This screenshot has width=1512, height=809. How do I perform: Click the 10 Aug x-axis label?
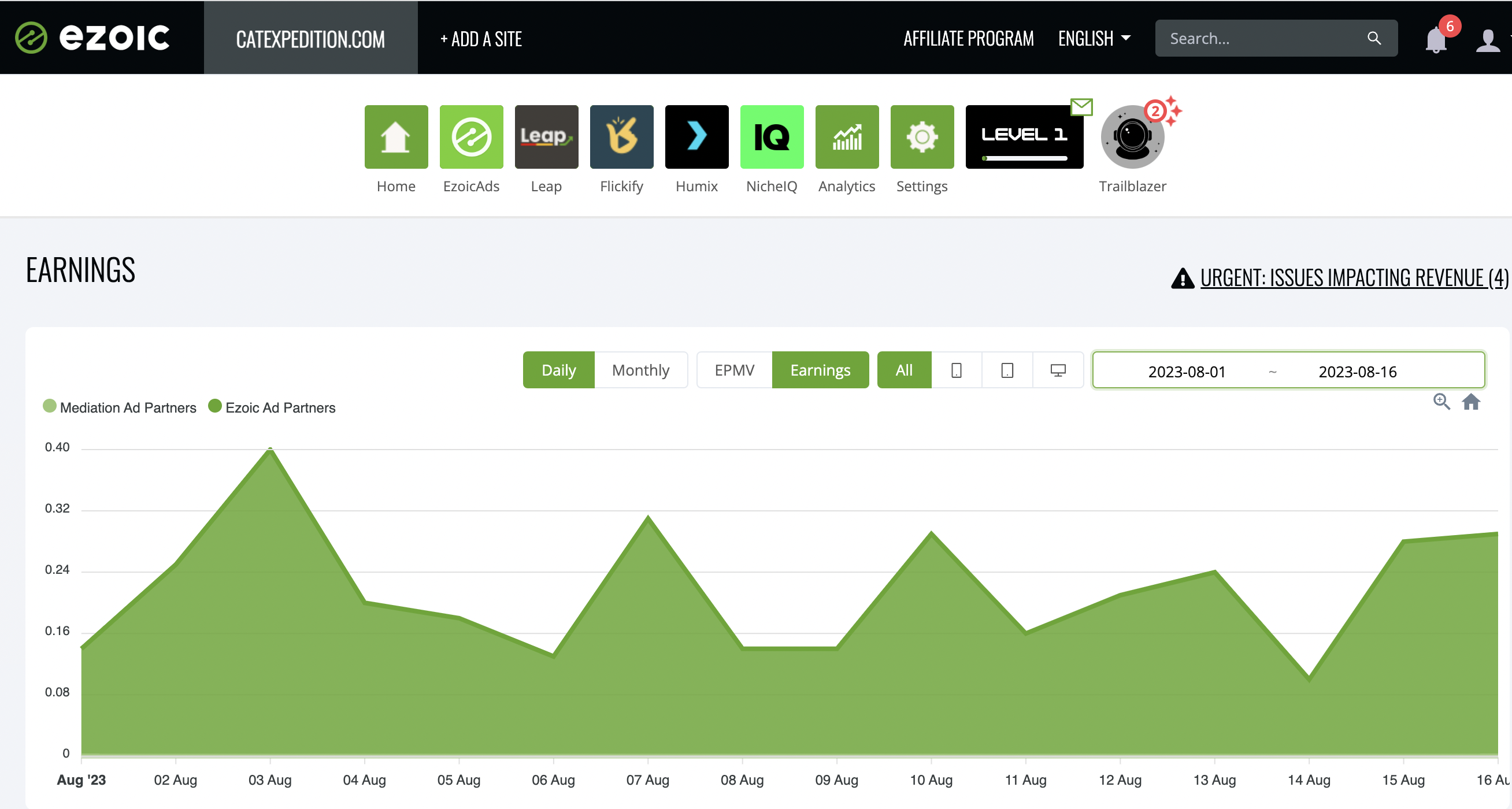931,780
